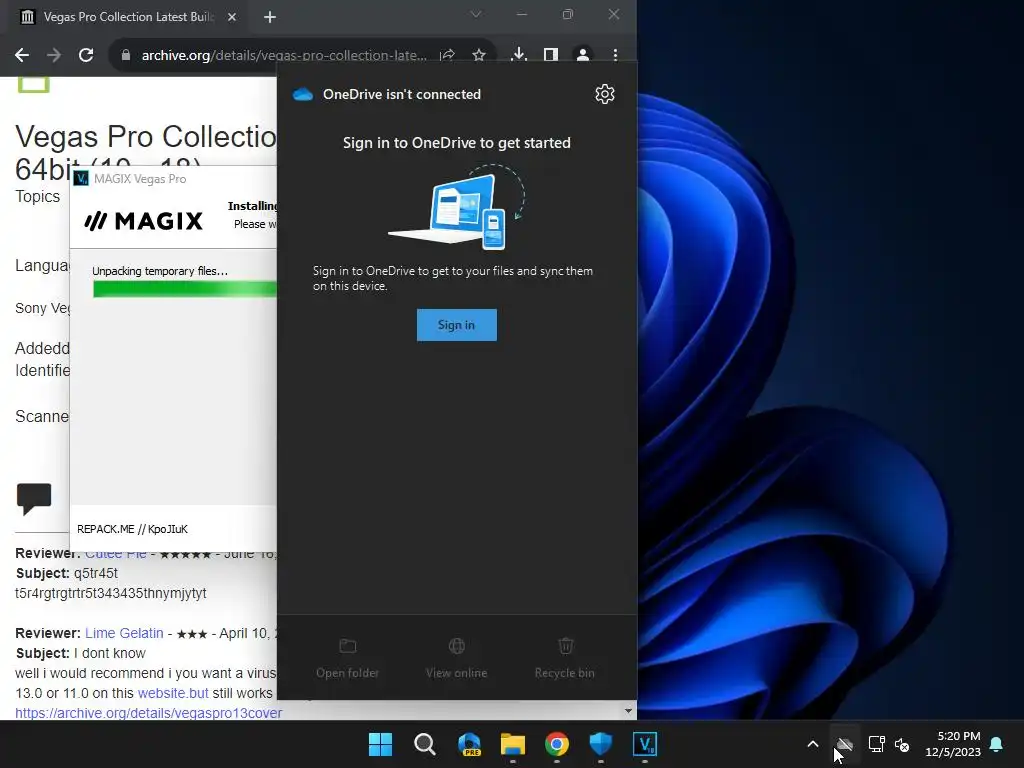This screenshot has width=1024, height=768.
Task: Click the MAGIX logo in installer
Action: pyautogui.click(x=144, y=221)
